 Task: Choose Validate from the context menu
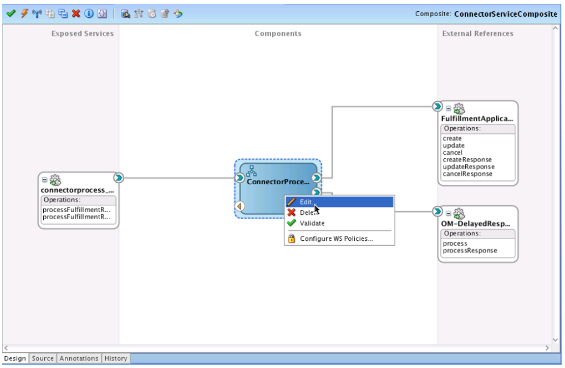pyautogui.click(x=339, y=223)
